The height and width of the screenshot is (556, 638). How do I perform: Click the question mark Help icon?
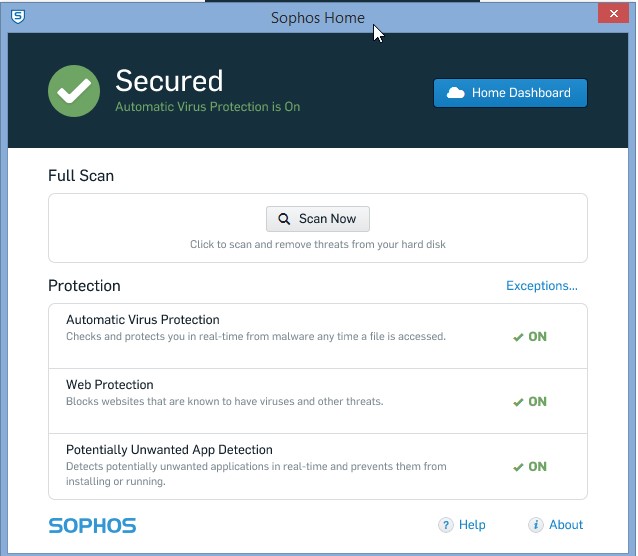[x=446, y=525]
